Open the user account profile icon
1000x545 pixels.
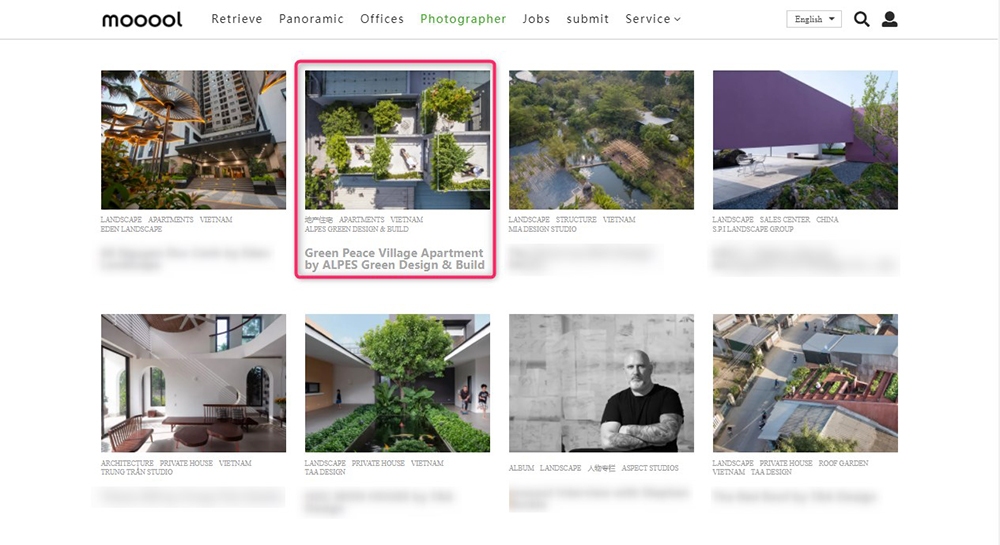890,19
